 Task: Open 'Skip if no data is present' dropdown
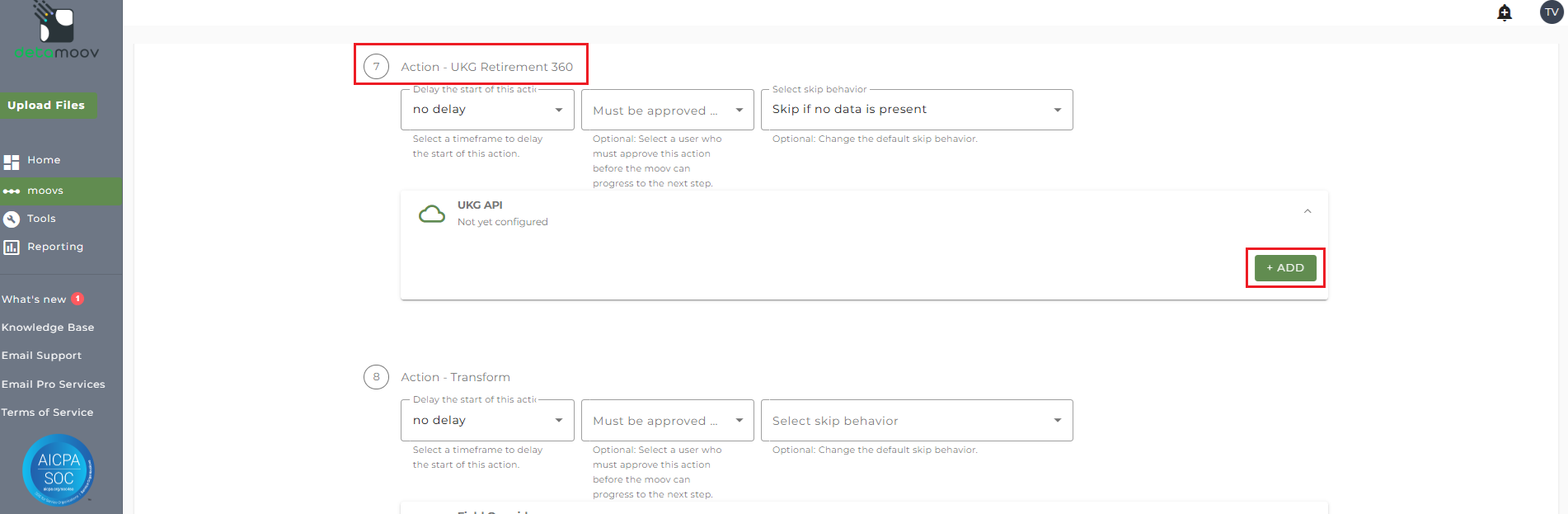coord(916,110)
